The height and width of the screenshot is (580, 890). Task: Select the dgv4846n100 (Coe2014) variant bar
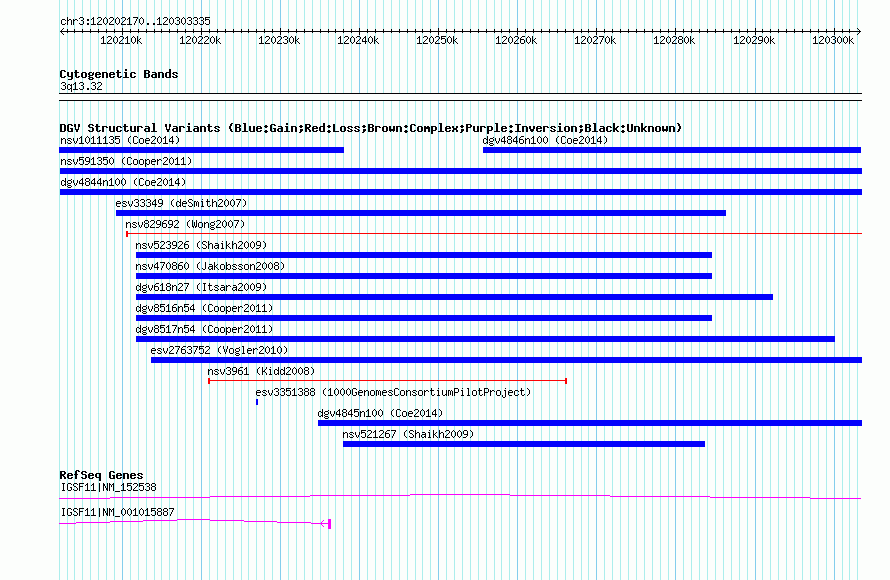coord(672,150)
